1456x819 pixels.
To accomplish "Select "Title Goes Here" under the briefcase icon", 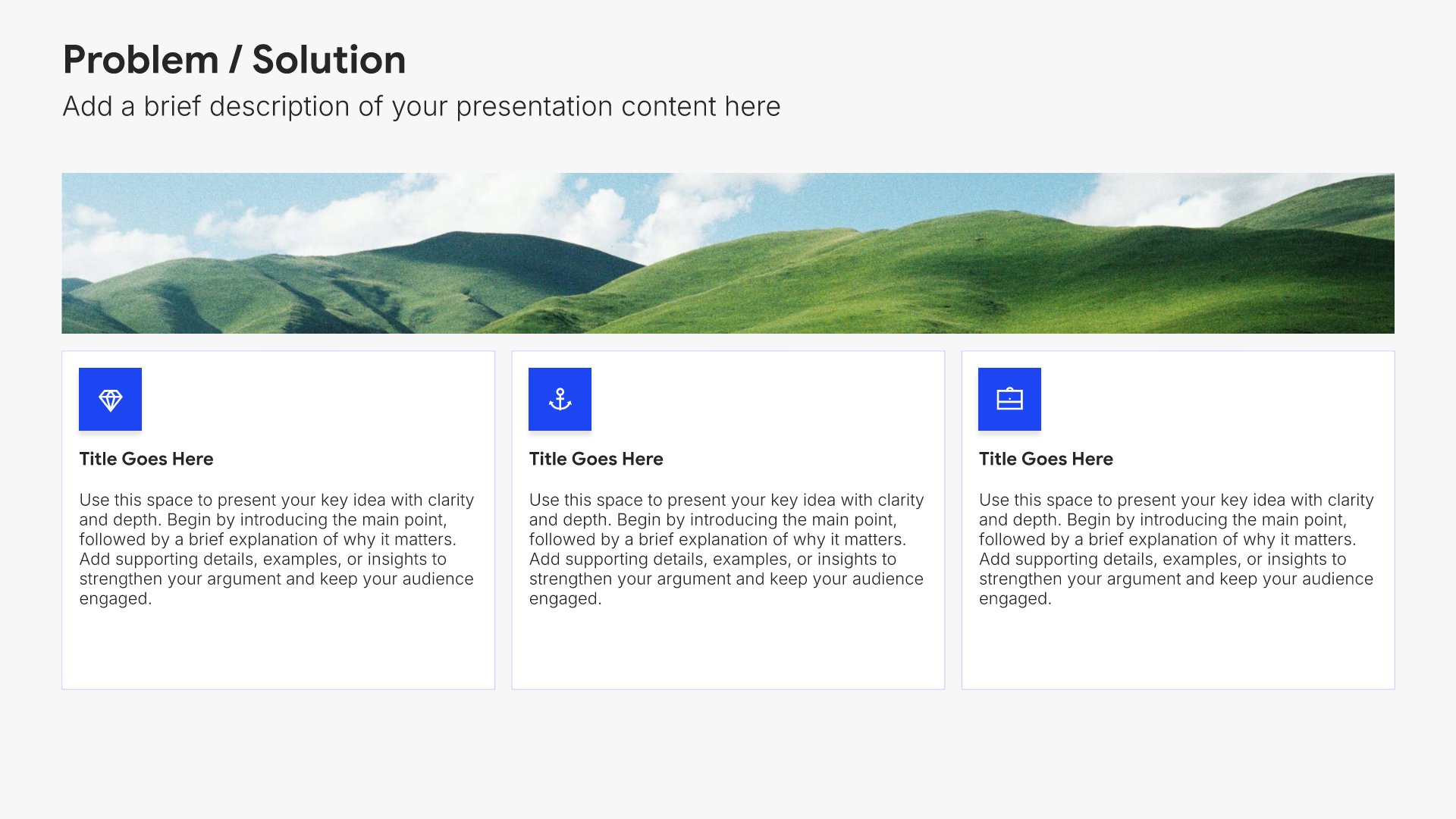I will pos(1046,459).
